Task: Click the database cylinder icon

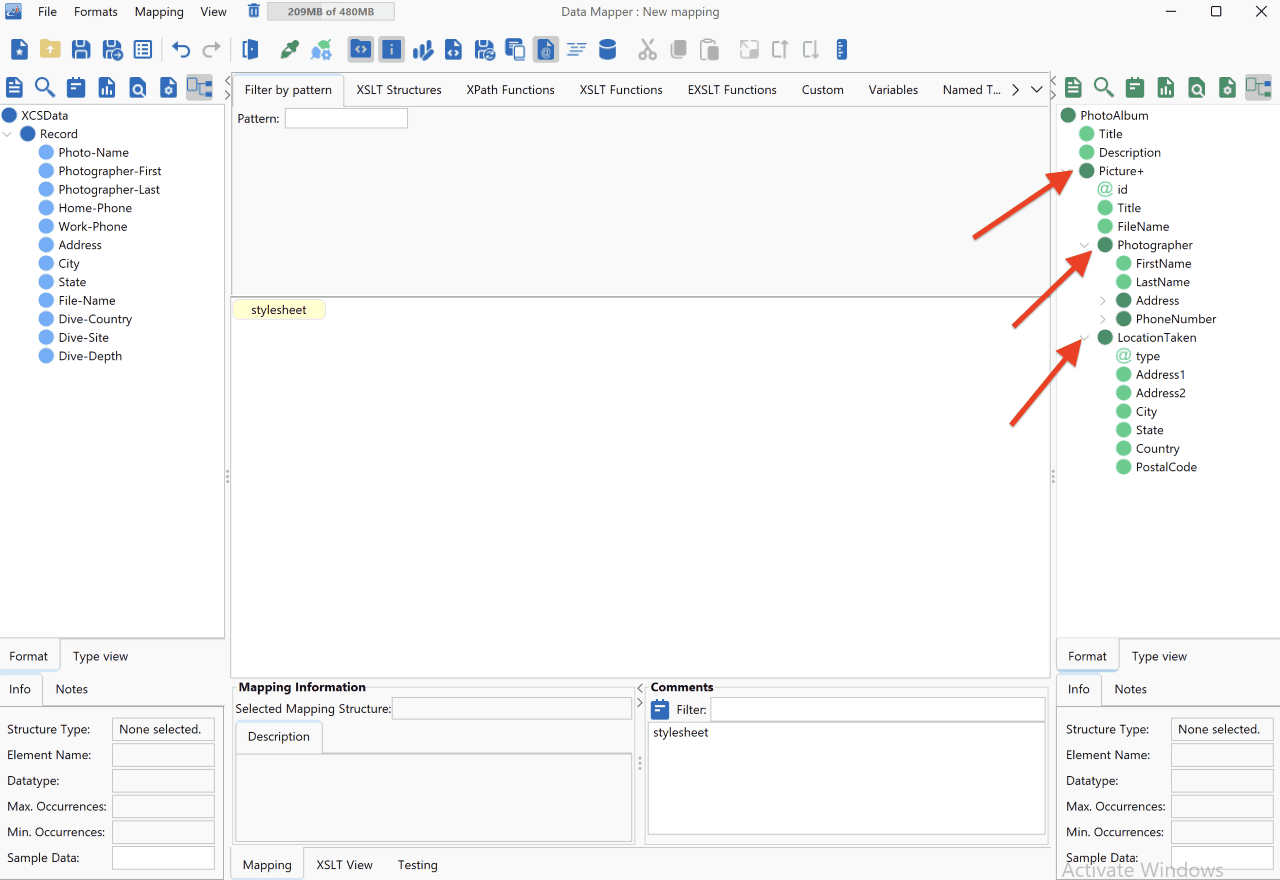Action: [607, 49]
